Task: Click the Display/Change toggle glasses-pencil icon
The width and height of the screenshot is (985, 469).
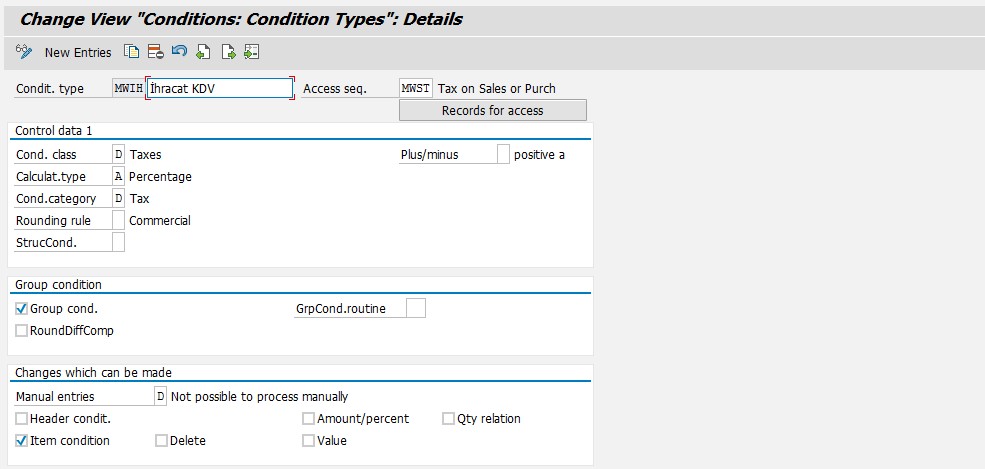Action: (25, 52)
